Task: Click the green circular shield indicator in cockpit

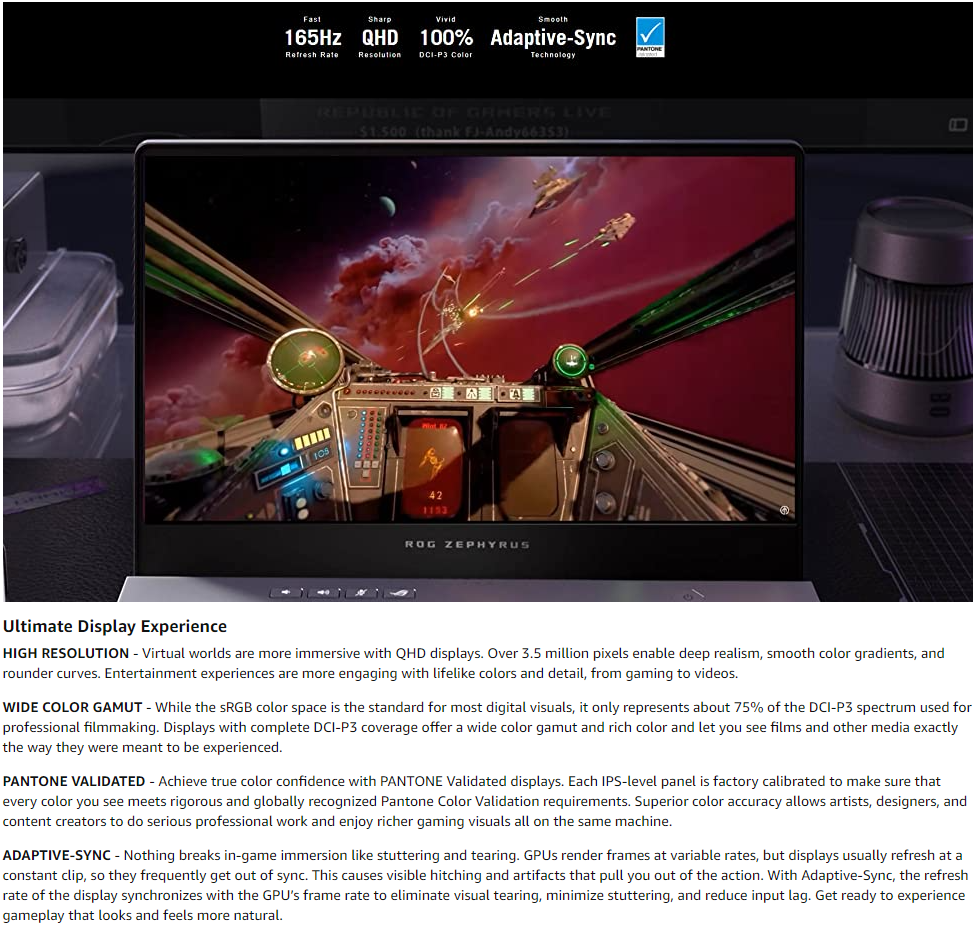Action: pos(570,360)
